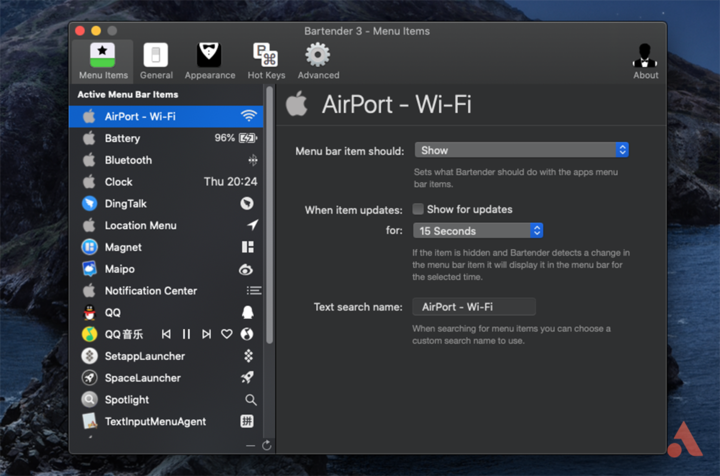Click the menu items list scrollbar
The width and height of the screenshot is (720, 476).
pos(267,200)
